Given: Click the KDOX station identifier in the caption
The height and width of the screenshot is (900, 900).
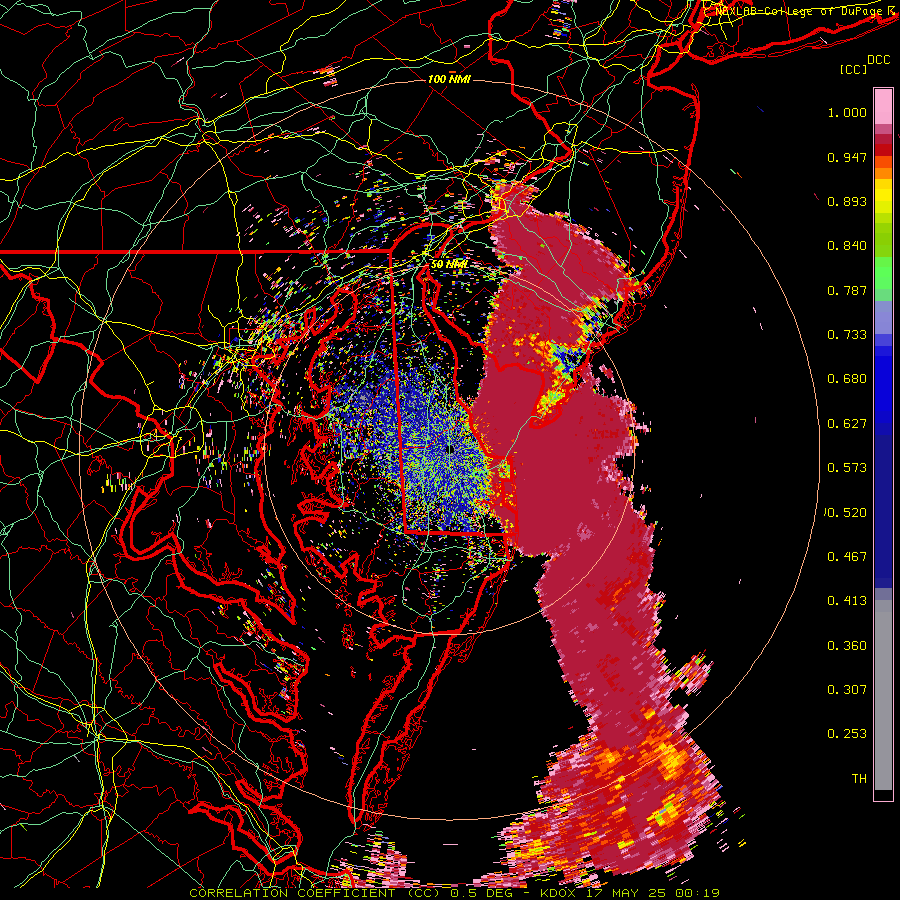Looking at the screenshot, I should coord(560,893).
